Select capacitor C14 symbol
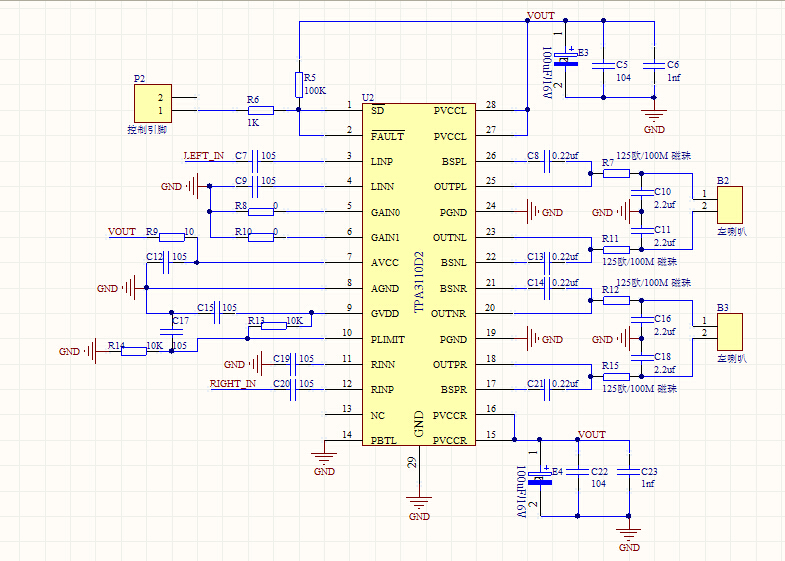Screen dimensions: 785x561 point(547,288)
